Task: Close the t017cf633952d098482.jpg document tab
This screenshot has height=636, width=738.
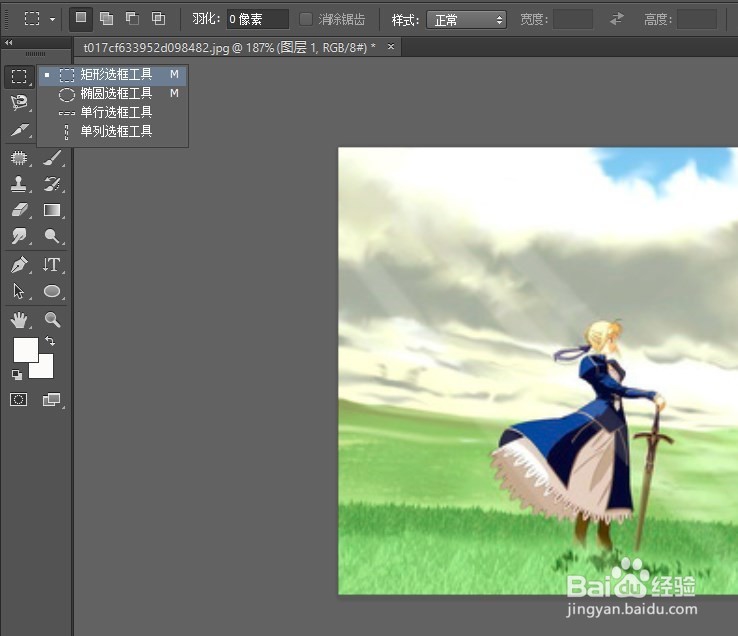Action: pyautogui.click(x=391, y=47)
